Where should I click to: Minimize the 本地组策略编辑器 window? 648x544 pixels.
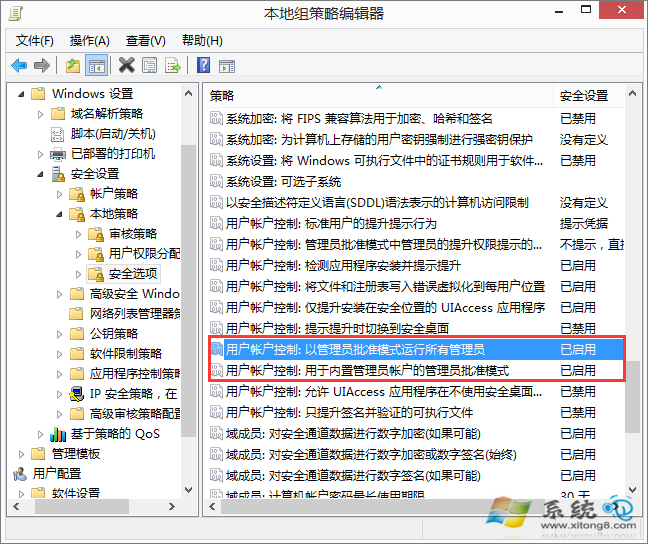coord(559,11)
